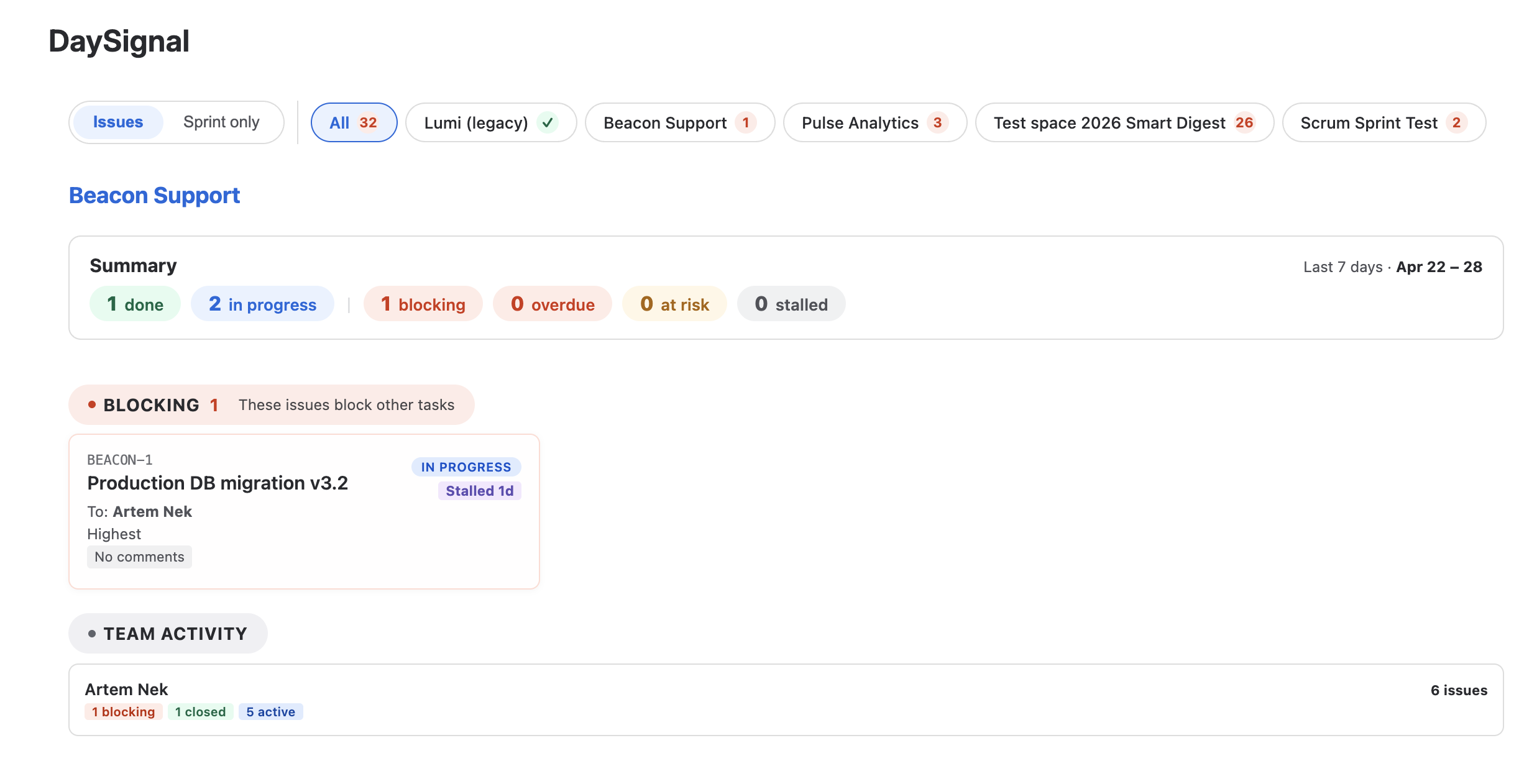Image resolution: width=1519 pixels, height=784 pixels.
Task: Click the Stalled 1d badge
Action: coord(479,491)
